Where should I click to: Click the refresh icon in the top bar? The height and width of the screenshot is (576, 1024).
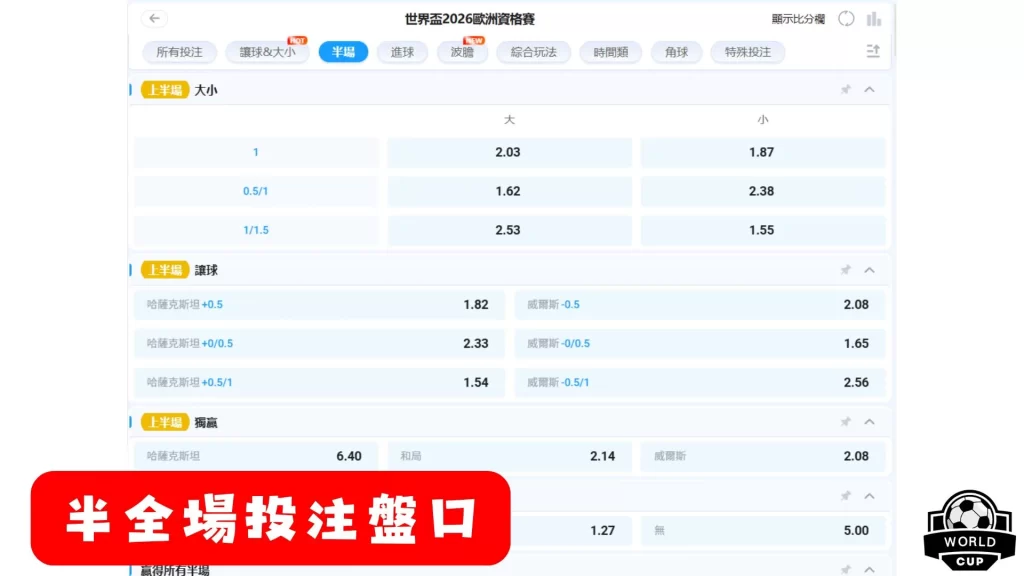point(845,18)
